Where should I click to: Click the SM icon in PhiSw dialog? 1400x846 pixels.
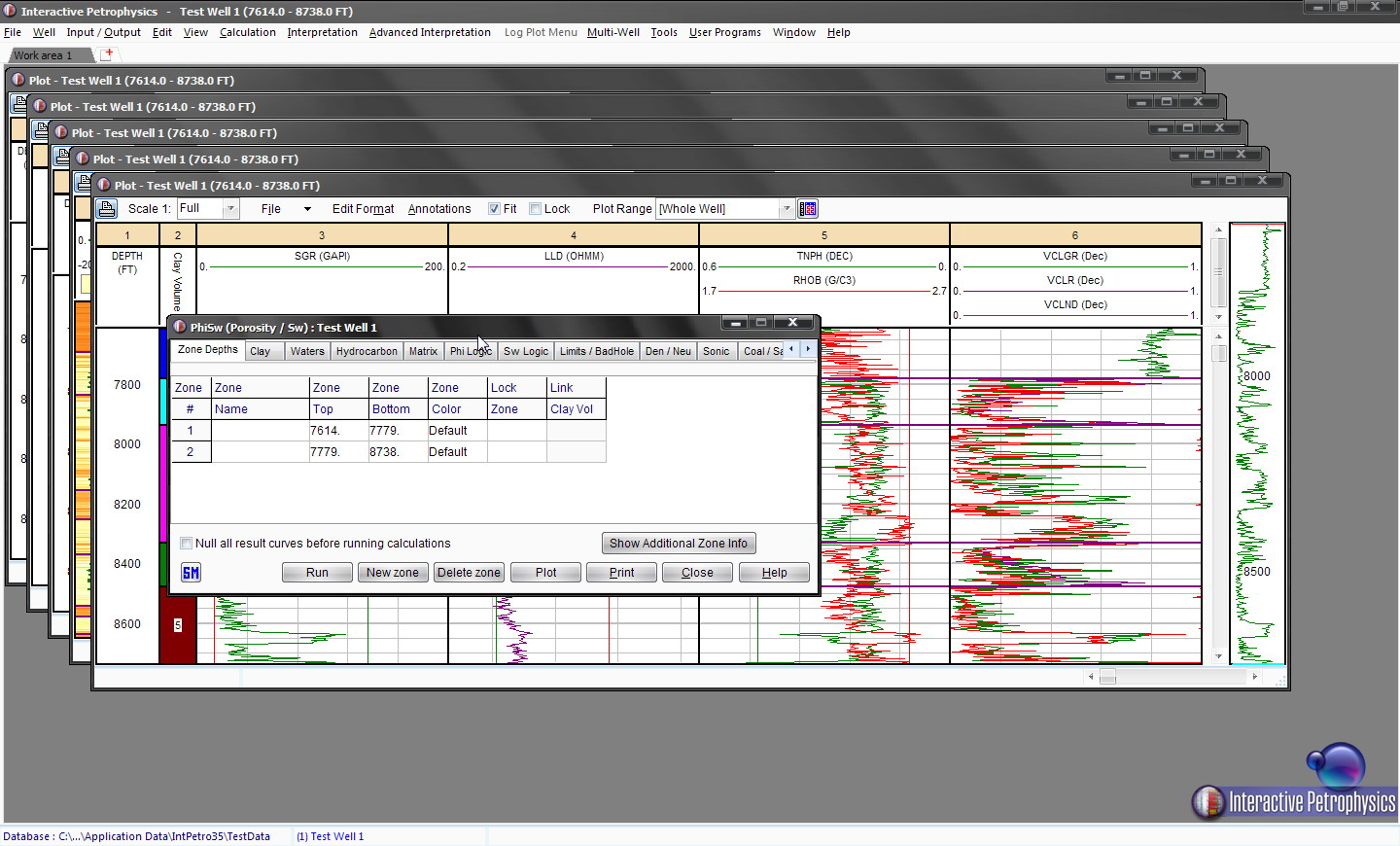pos(191,573)
